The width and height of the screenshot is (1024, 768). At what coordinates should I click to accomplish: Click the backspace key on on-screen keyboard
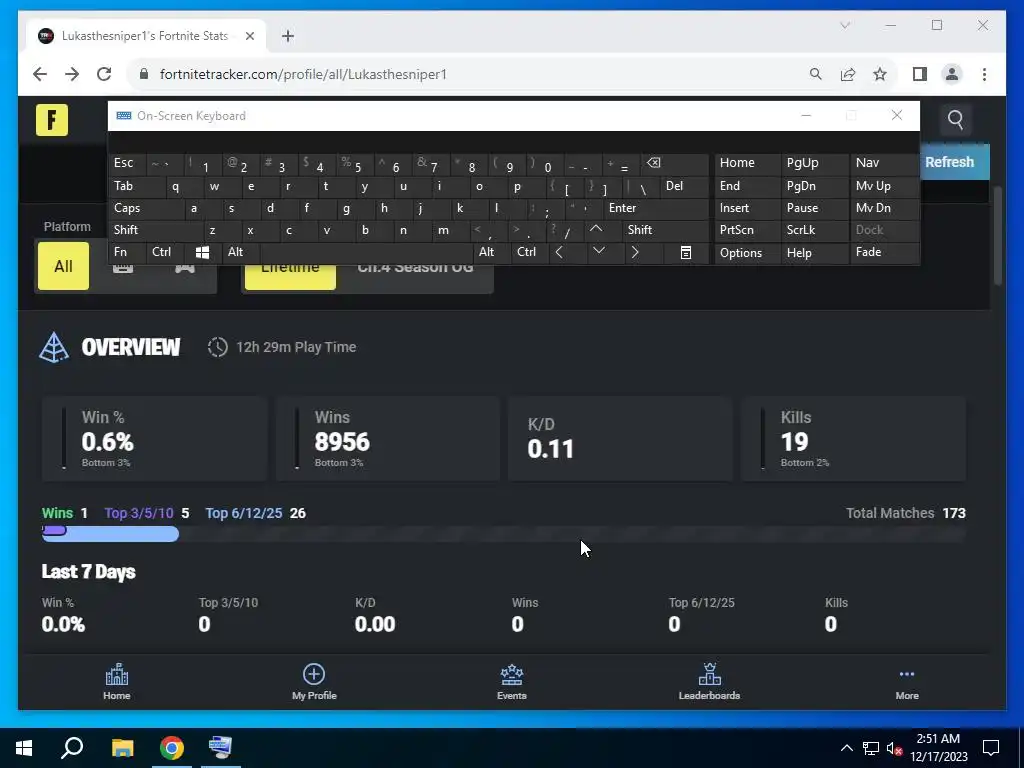pos(674,163)
